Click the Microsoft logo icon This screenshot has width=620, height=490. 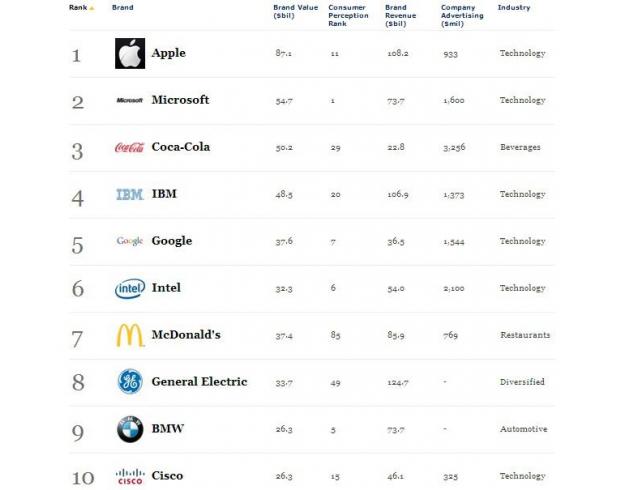130,100
